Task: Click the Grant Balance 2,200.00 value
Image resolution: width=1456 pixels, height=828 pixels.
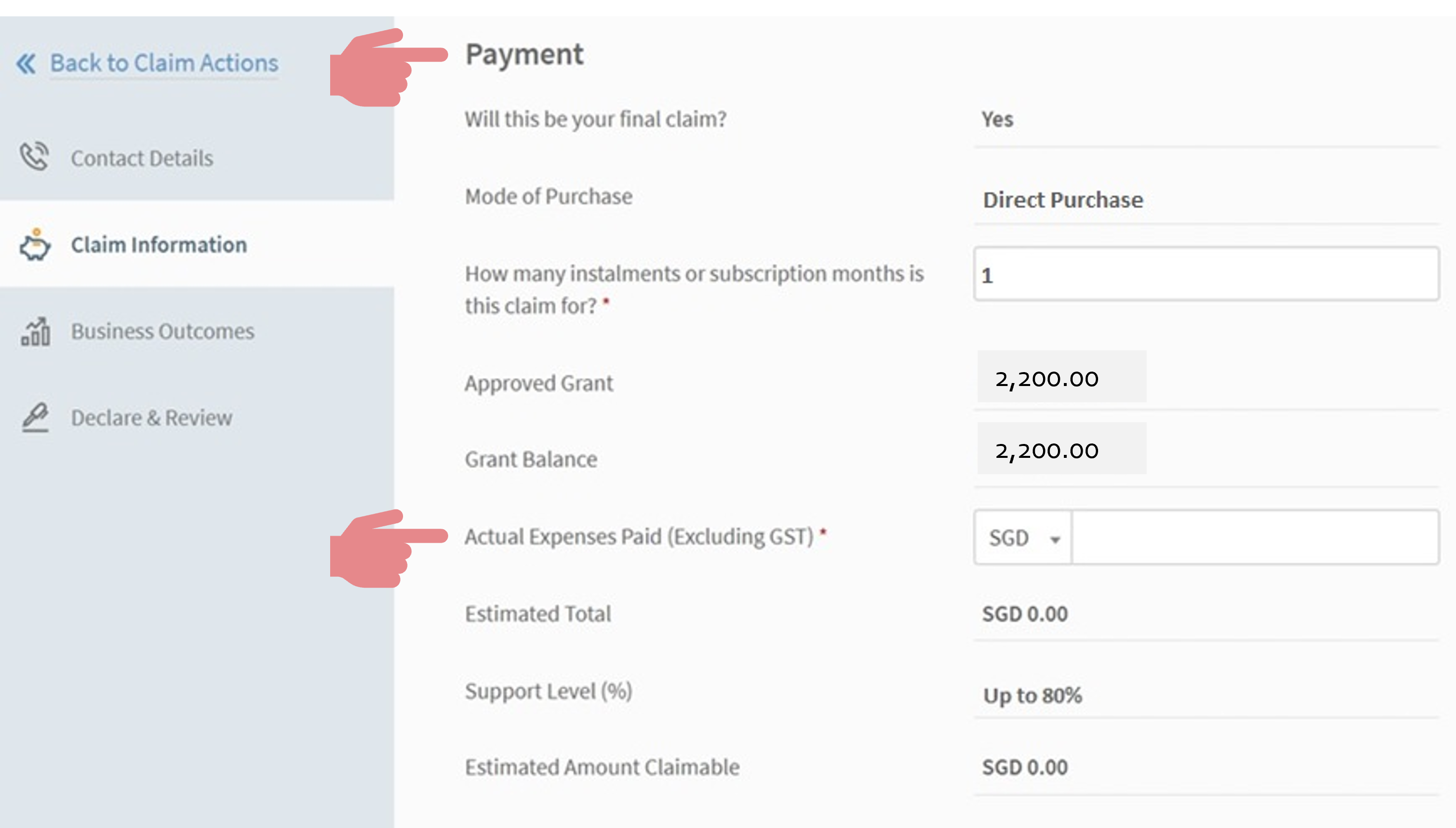Action: 1047,450
